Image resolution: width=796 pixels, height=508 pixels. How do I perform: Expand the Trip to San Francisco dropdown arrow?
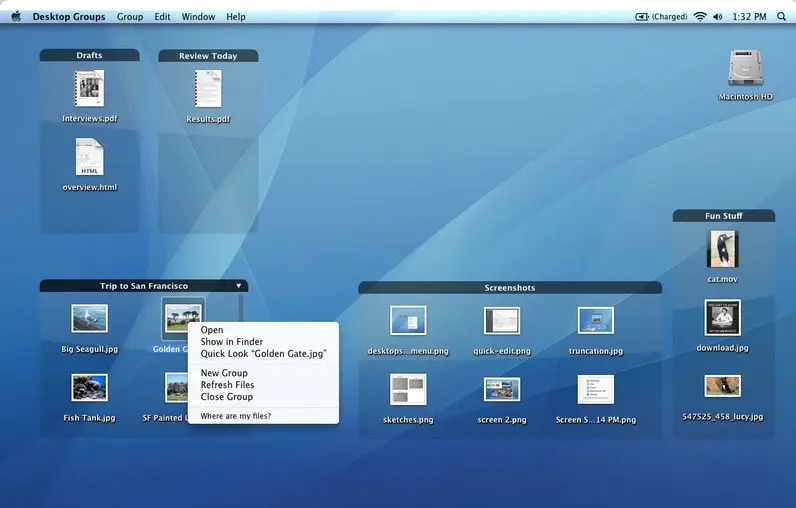(x=239, y=286)
